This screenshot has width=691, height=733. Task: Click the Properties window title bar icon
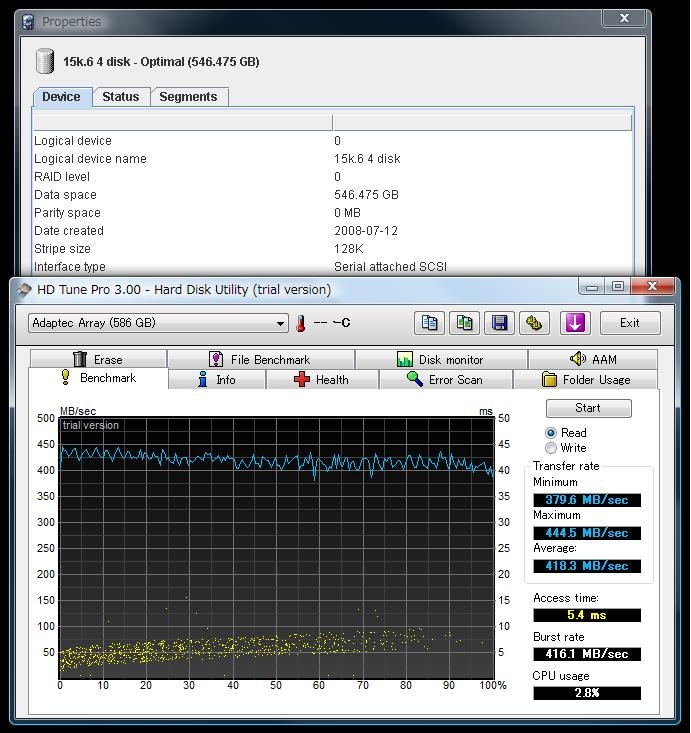[29, 22]
